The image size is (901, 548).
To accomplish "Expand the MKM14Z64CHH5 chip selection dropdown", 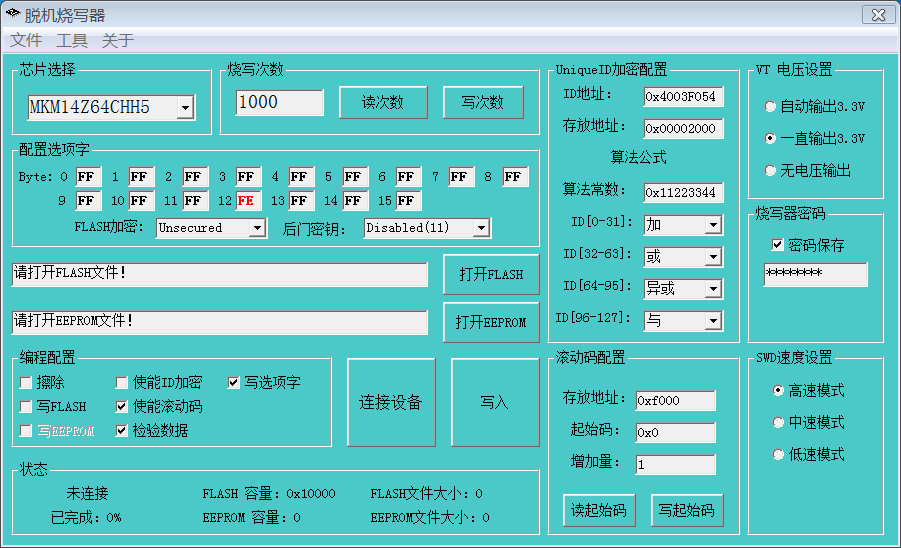I will click(x=185, y=107).
